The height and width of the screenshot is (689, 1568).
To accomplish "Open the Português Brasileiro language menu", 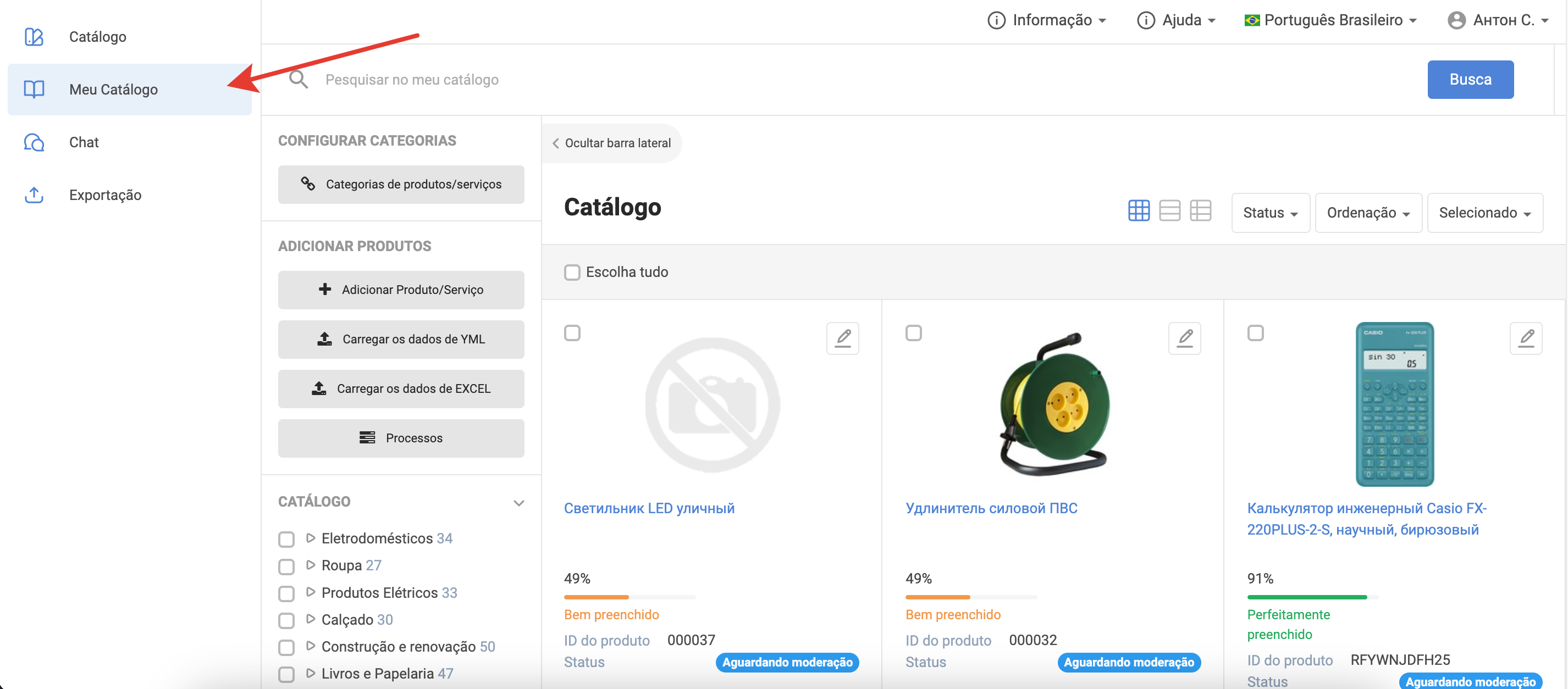I will point(1330,20).
